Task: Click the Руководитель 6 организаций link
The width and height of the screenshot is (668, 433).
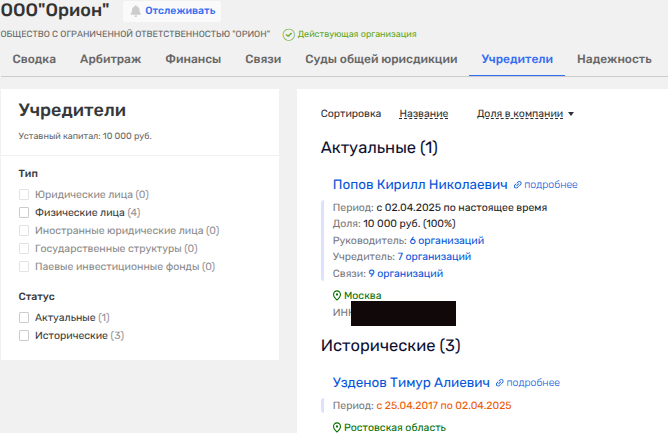Action: click(446, 240)
